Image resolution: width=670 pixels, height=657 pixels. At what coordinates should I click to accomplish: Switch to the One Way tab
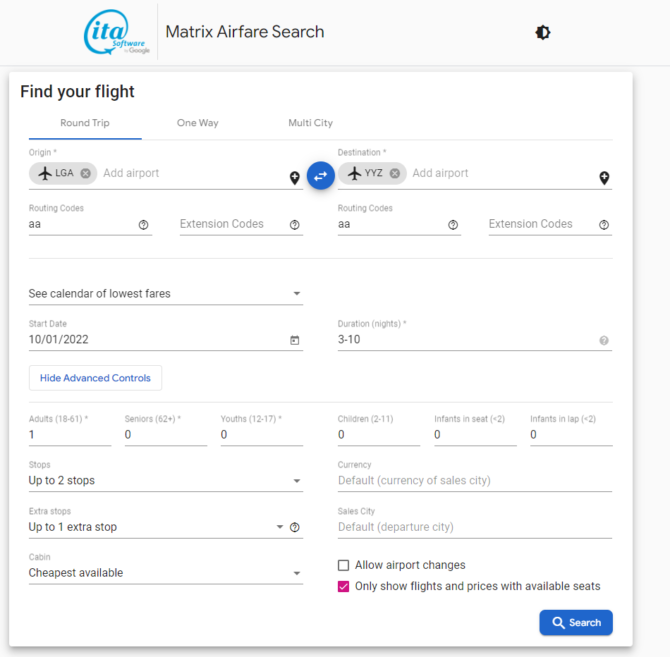pos(197,123)
